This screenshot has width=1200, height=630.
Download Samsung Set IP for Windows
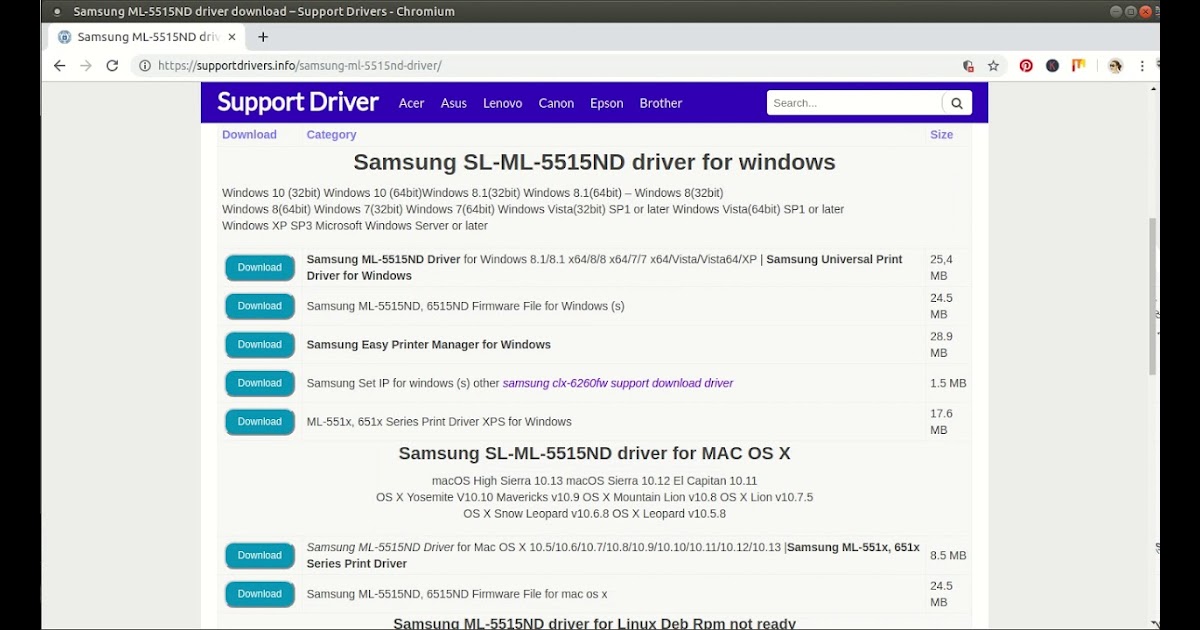pyautogui.click(x=260, y=383)
